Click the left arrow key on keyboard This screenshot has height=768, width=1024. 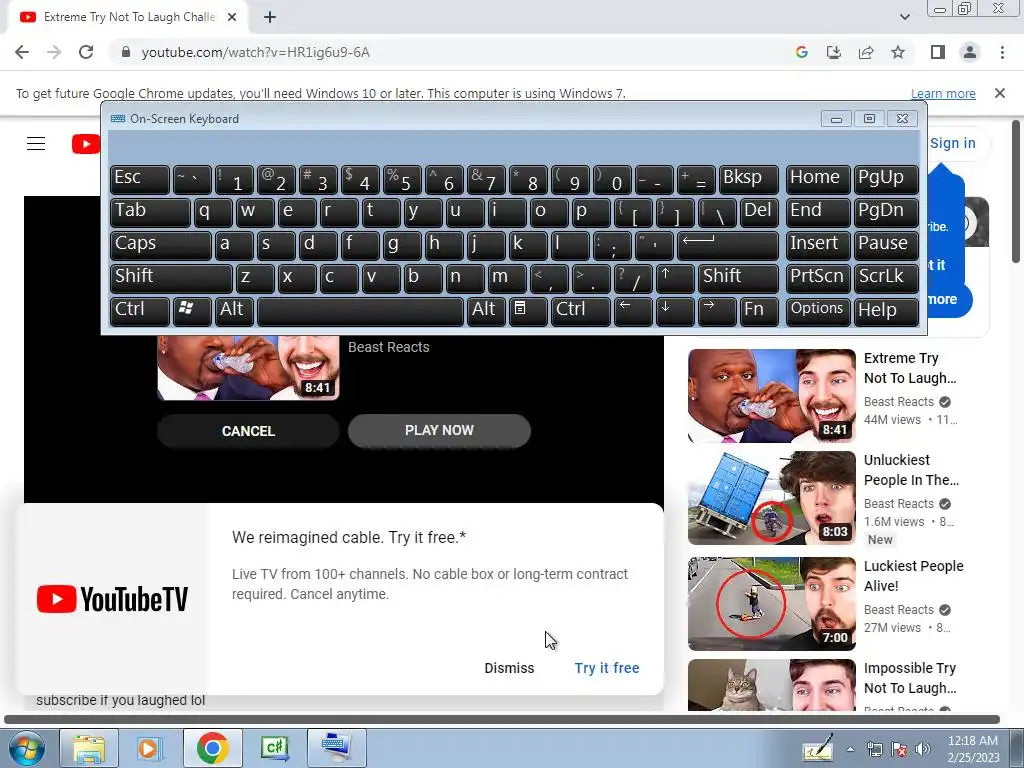point(633,311)
